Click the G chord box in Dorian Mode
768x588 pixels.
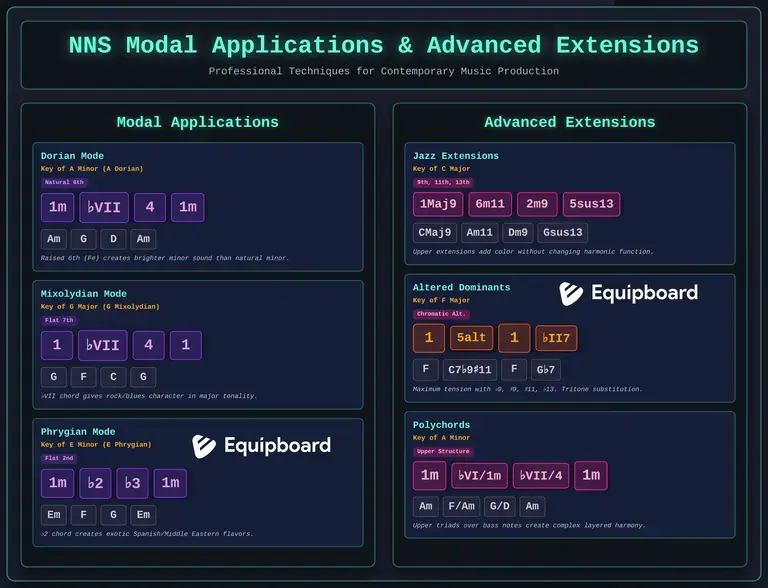pos(83,239)
